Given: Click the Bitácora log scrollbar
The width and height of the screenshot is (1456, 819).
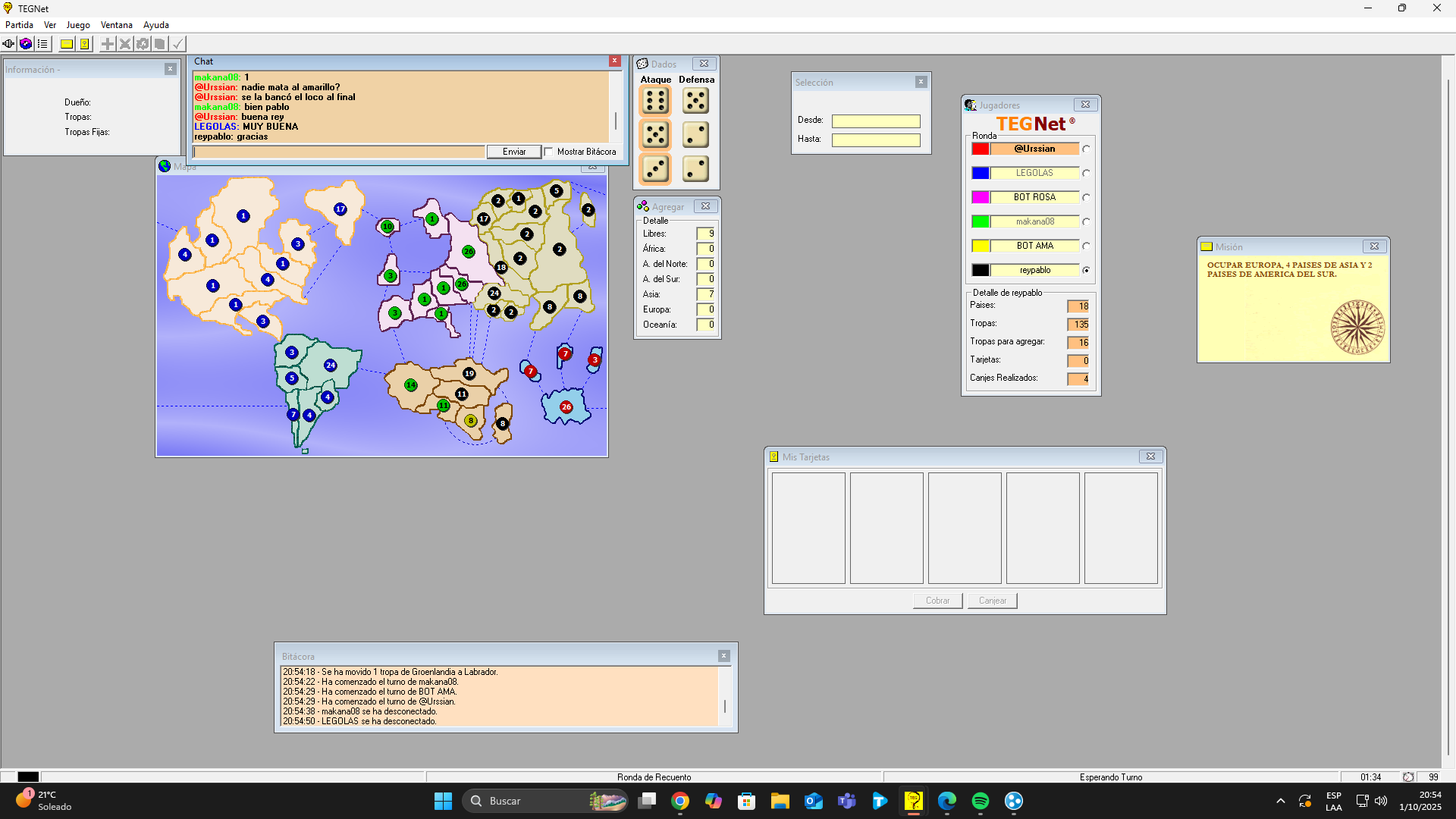Looking at the screenshot, I should (x=724, y=706).
